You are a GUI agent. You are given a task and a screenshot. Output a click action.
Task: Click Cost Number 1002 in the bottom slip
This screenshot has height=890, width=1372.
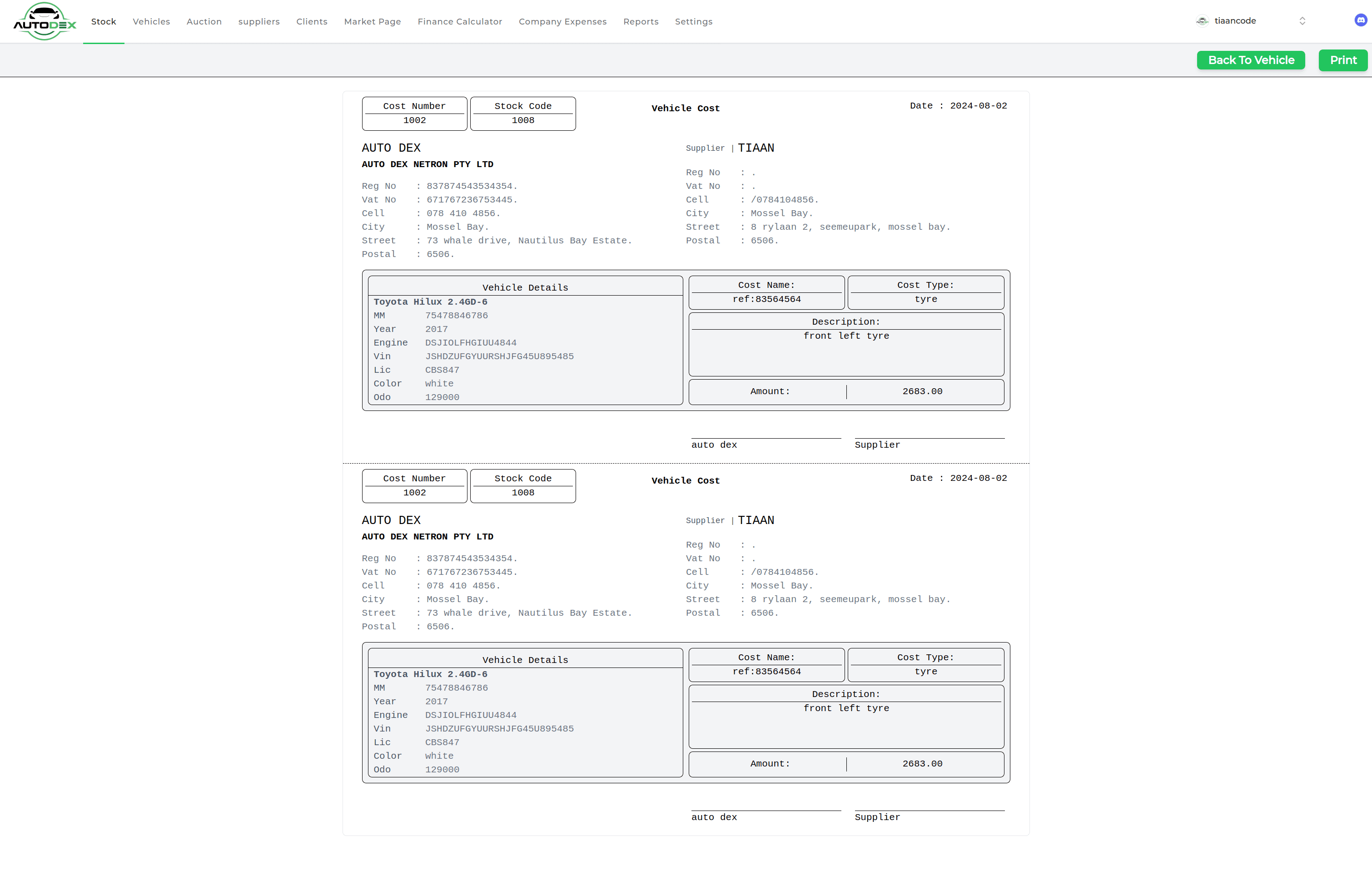414,493
